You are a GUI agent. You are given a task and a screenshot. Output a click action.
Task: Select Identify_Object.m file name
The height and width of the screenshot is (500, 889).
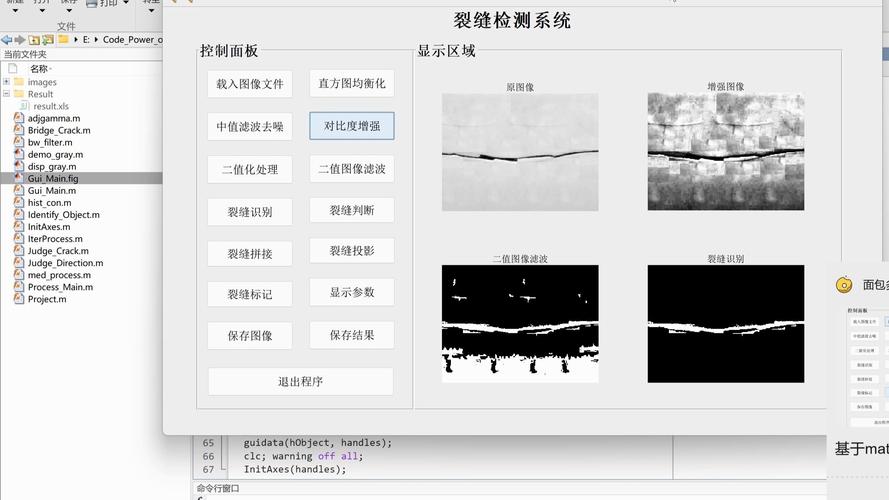[x=64, y=215]
